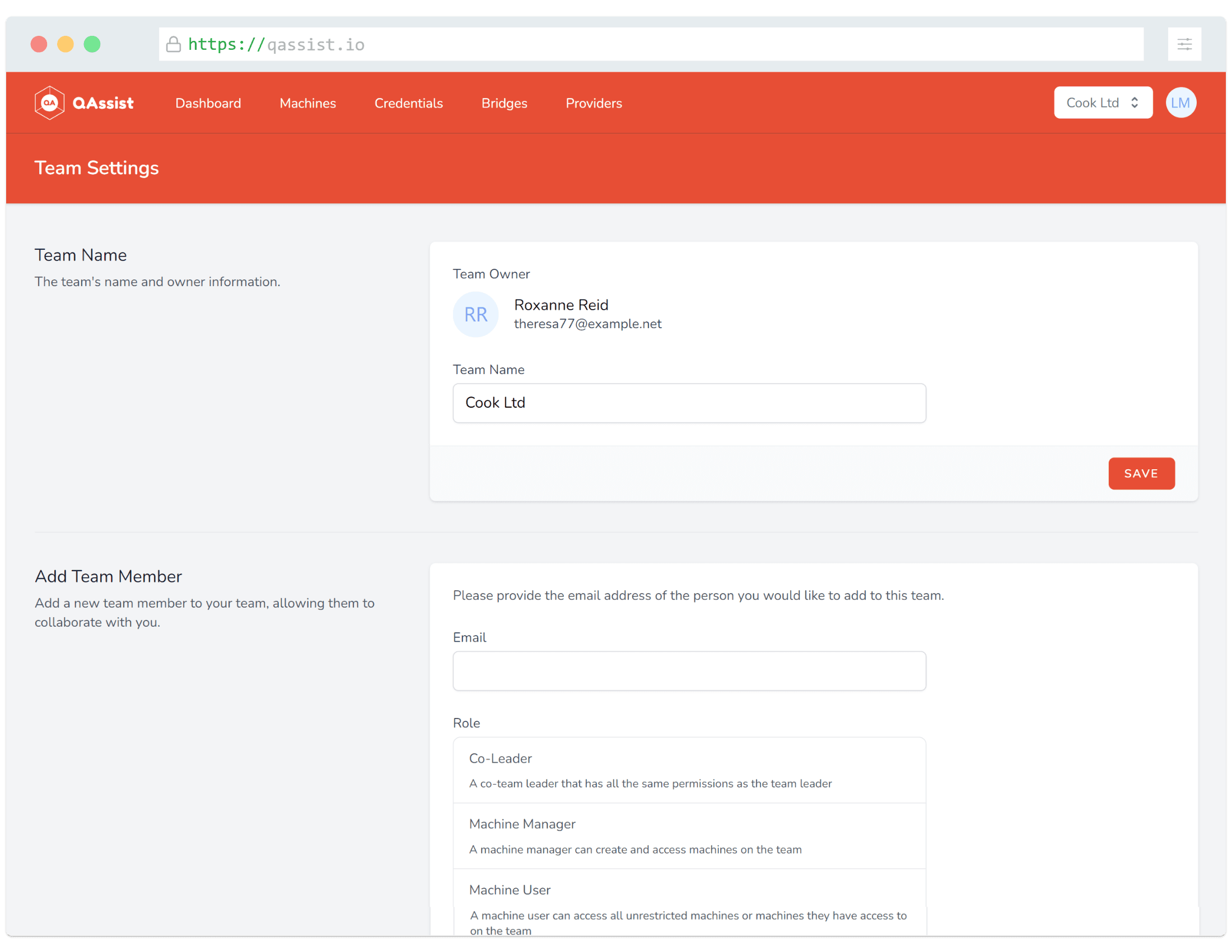Click the green maximize window dot
The height and width of the screenshot is (952, 1232).
pos(92,44)
